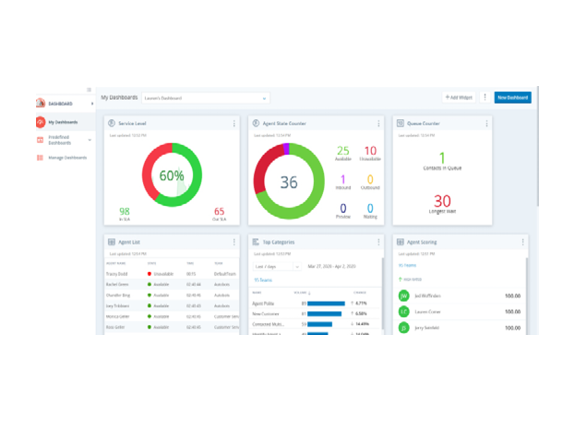Image resolution: width=575 pixels, height=432 pixels.
Task: Click Ross Geller agent row name
Action: tap(115, 327)
